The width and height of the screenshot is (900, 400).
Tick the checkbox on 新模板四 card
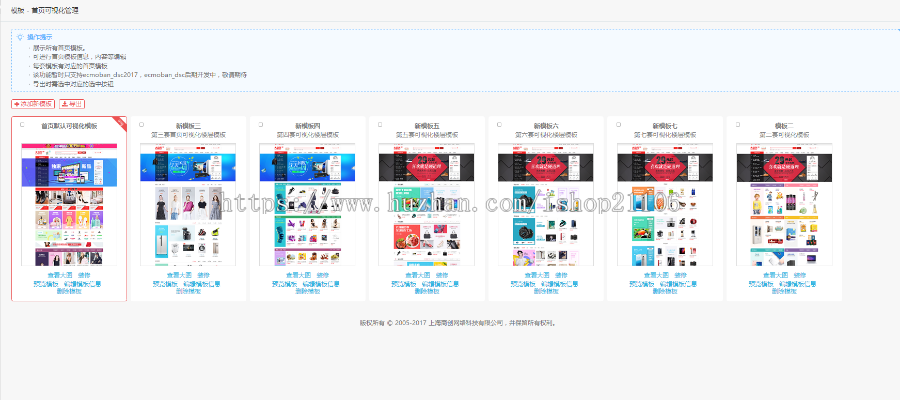click(x=261, y=125)
